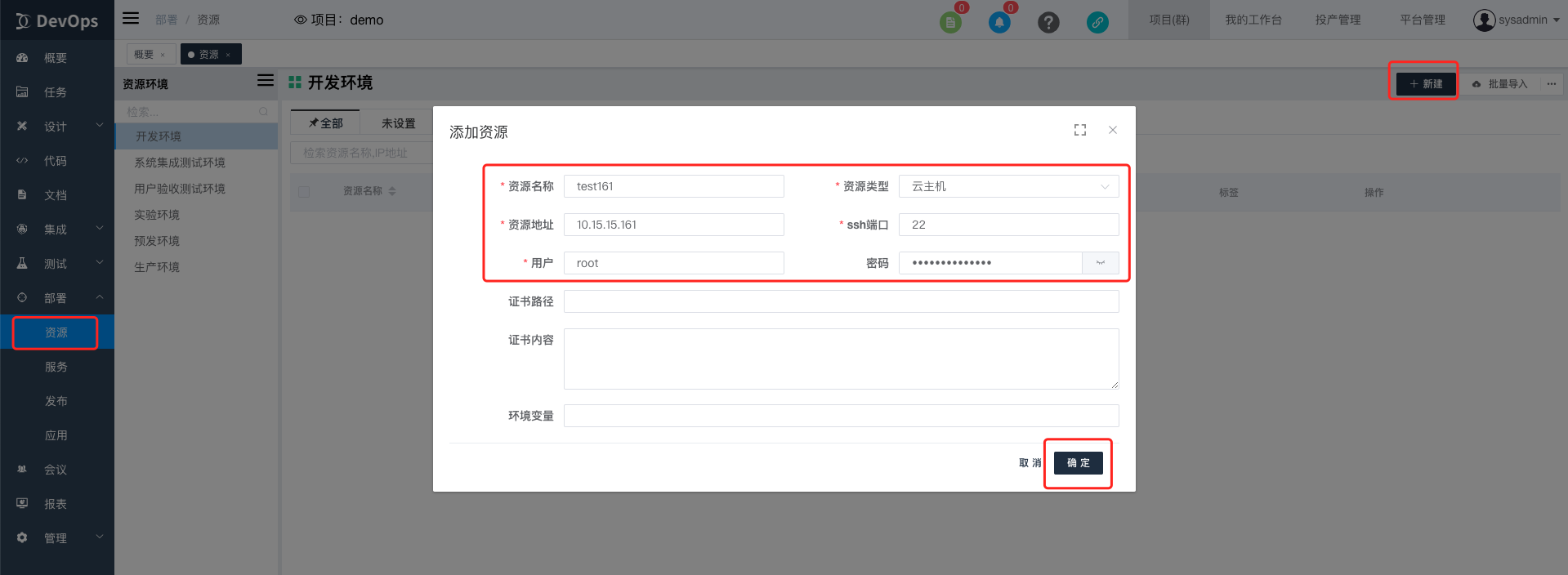Viewport: 1568px width, 575px height.
Task: Check the select-all checkbox in table header
Action: click(x=304, y=191)
